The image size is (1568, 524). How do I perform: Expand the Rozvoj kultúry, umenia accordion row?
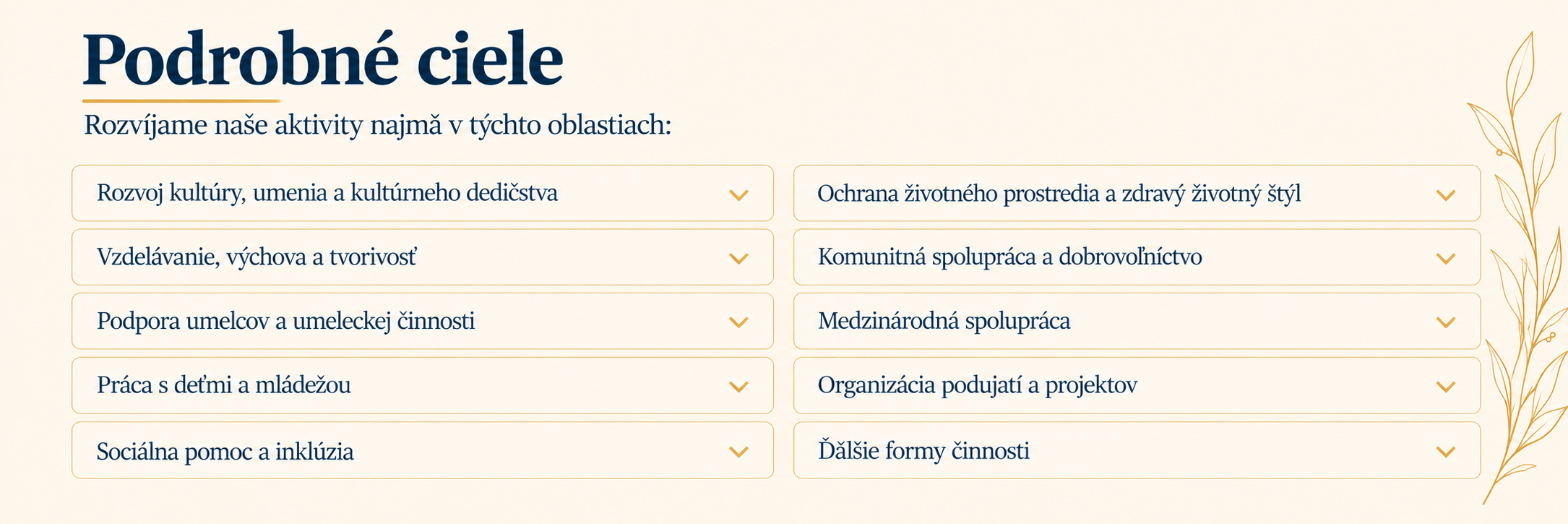coord(423,193)
